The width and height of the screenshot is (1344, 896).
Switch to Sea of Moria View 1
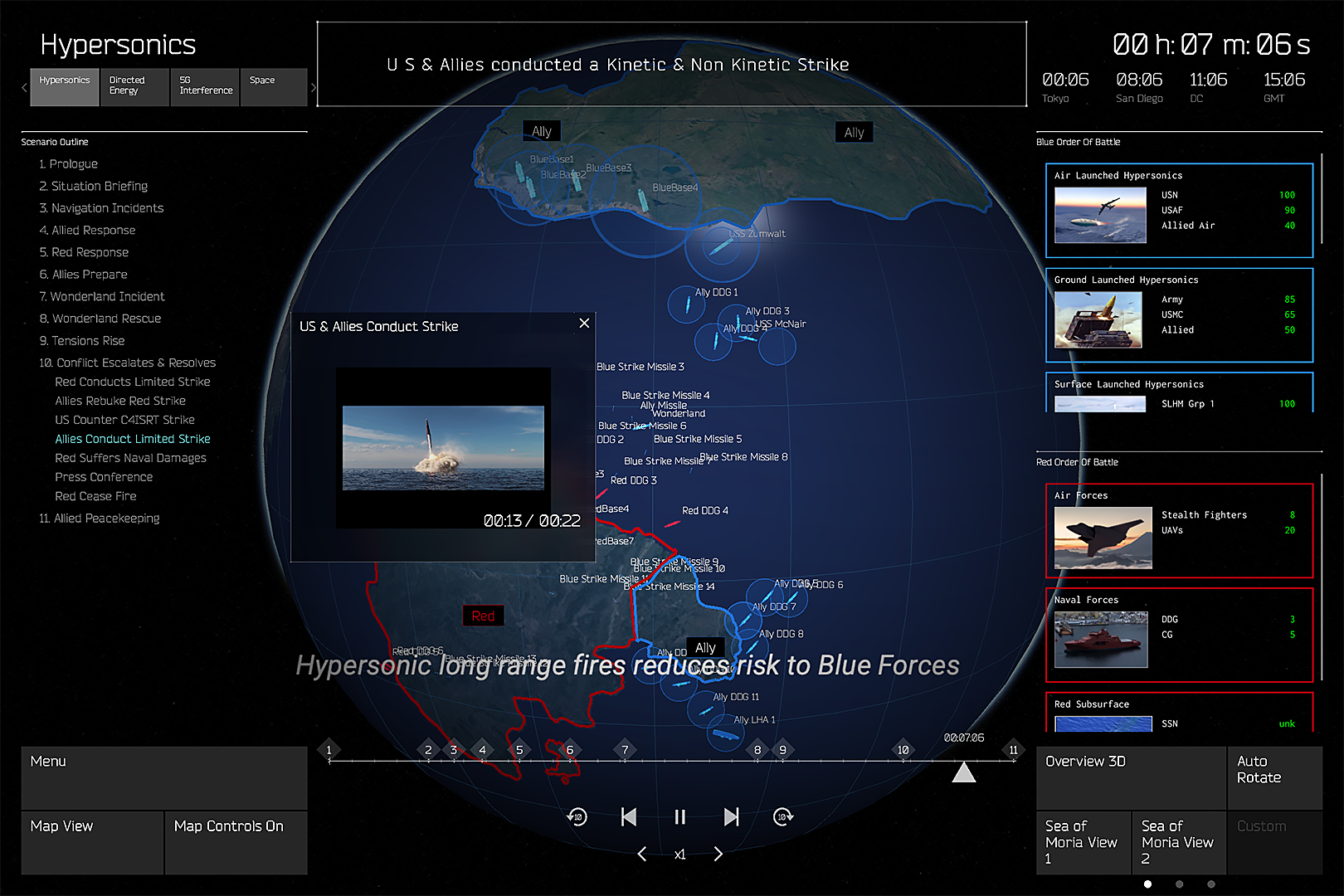point(1083,843)
